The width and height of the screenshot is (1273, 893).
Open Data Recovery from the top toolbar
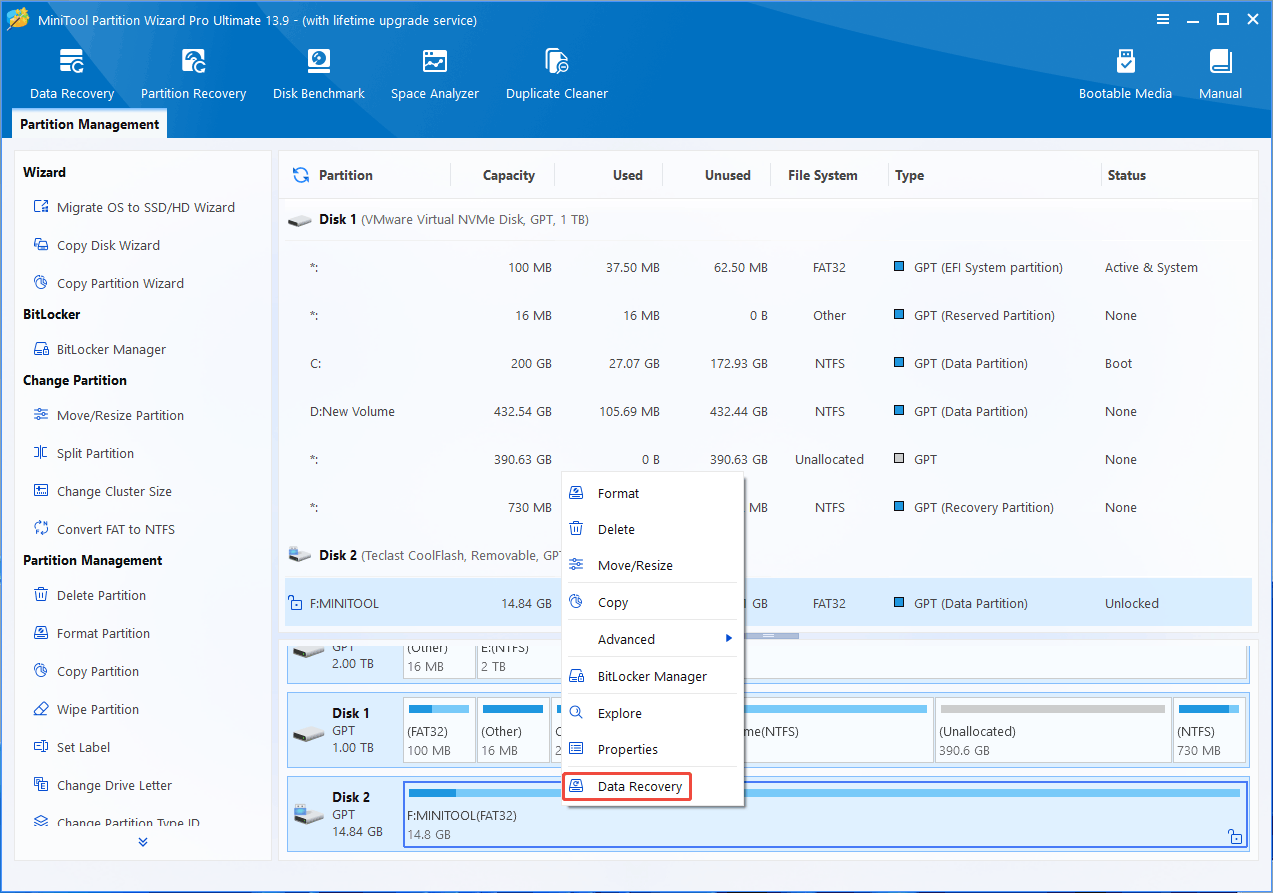coord(72,74)
